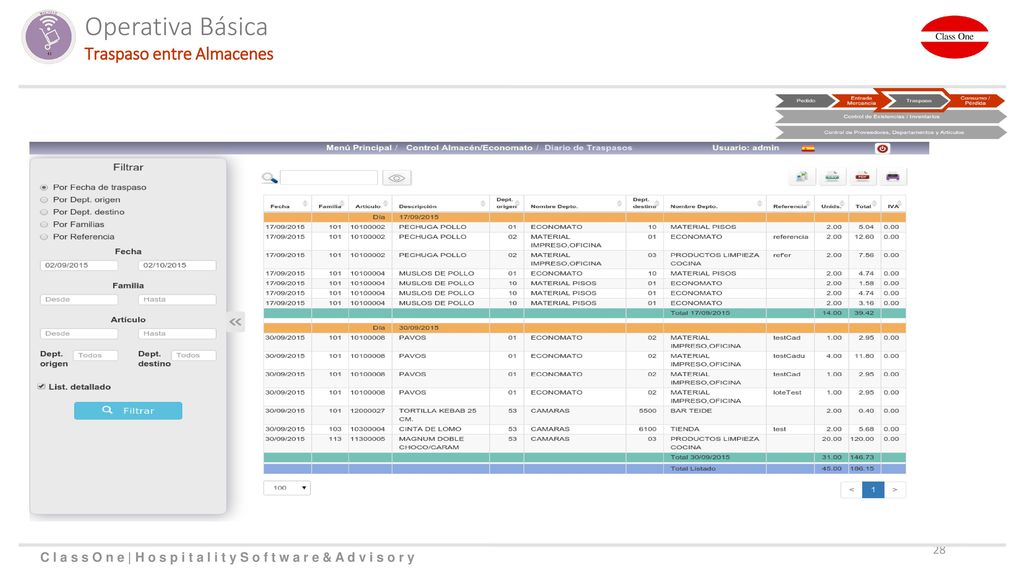Sort table by Unids. column

pos(831,206)
